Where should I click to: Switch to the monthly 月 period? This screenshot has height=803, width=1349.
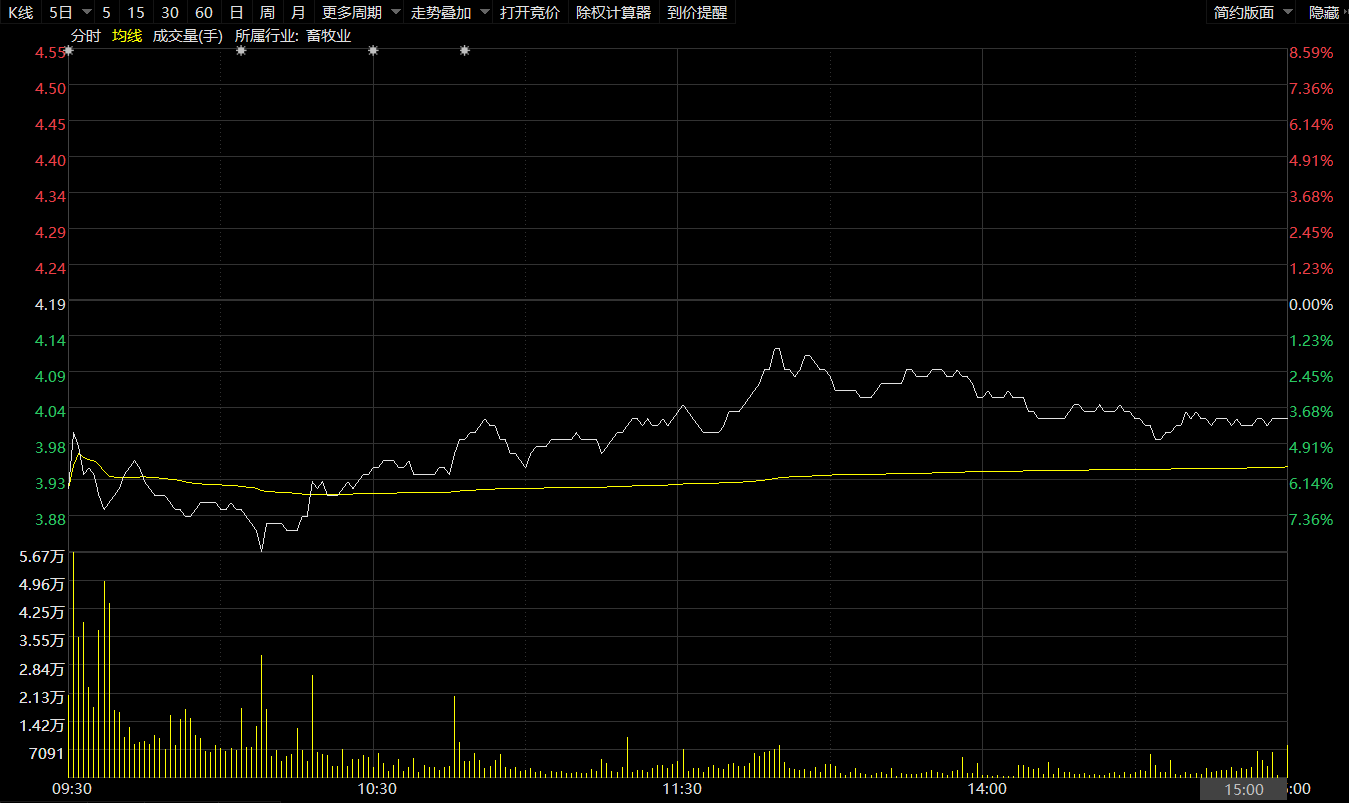click(298, 12)
